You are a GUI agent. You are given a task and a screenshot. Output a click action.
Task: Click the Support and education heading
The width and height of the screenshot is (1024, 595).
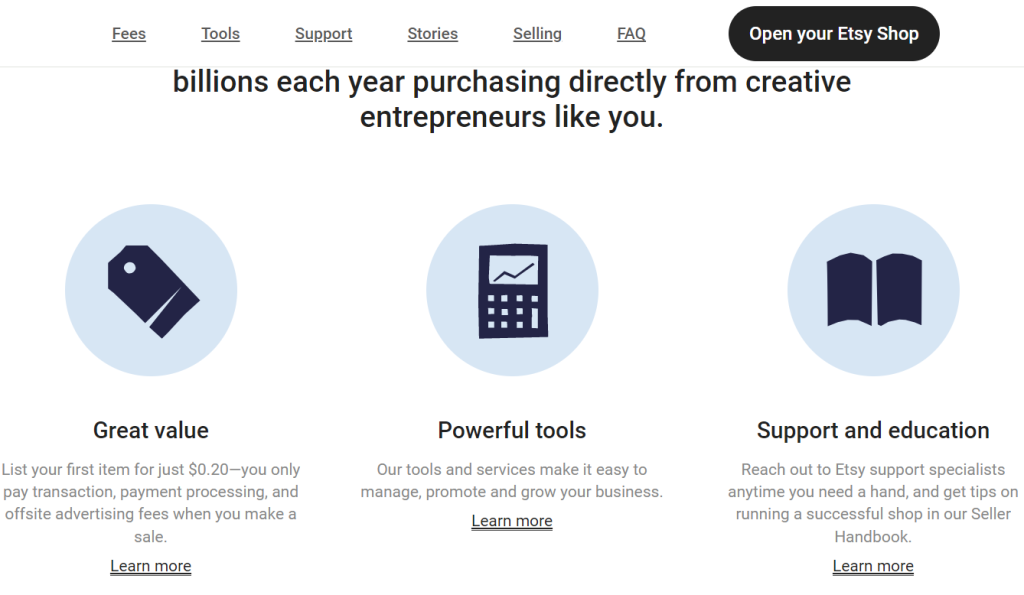click(873, 431)
